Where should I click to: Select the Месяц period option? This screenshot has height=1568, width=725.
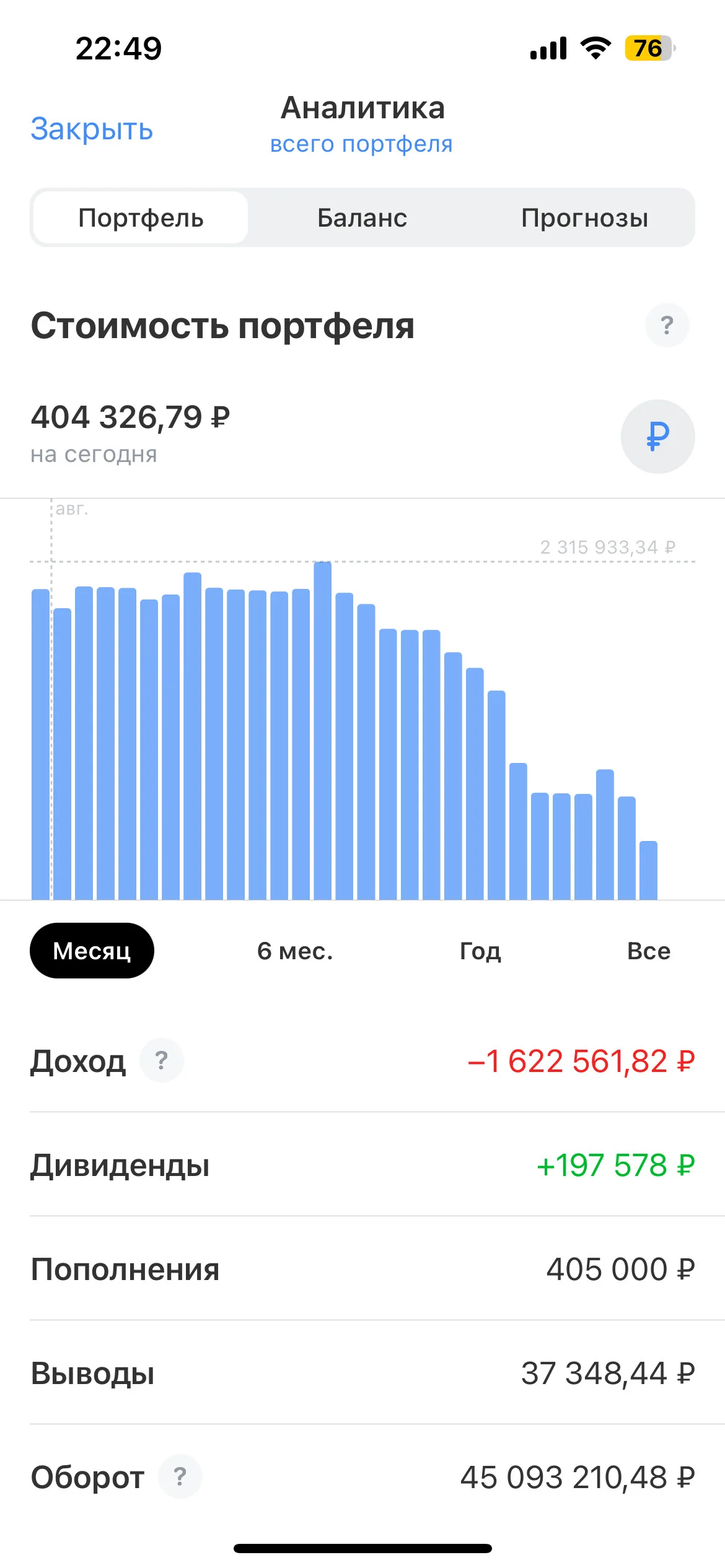point(92,951)
